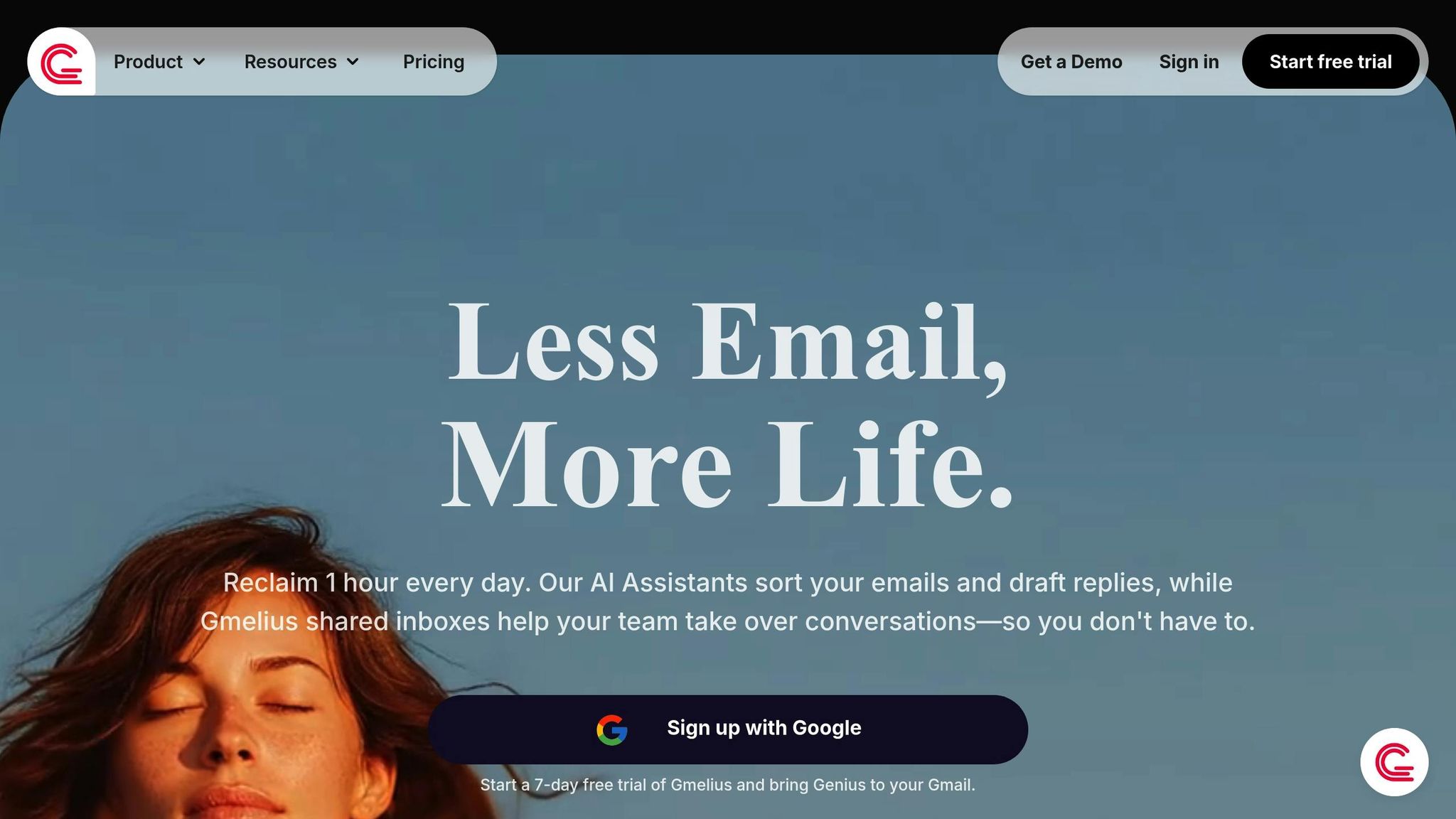
Task: Click the 'Less Email,' headline line
Action: [728, 343]
